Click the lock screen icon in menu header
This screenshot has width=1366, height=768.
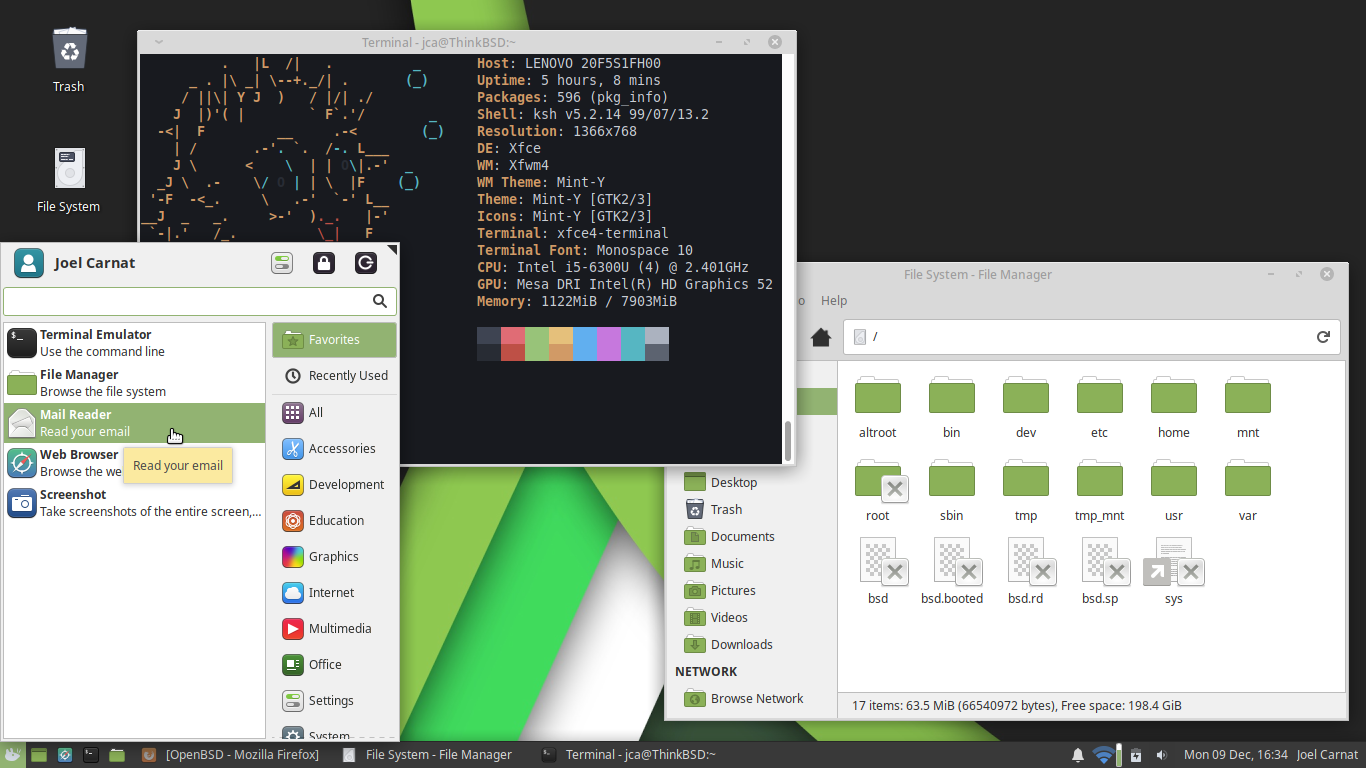click(323, 263)
